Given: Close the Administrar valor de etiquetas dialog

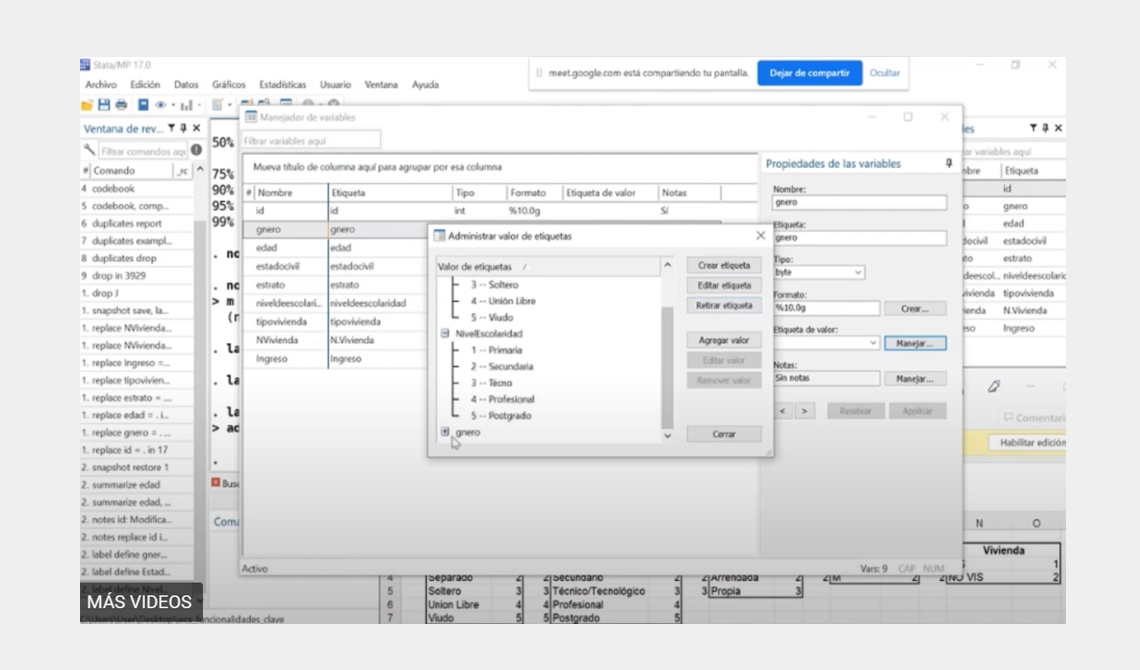Looking at the screenshot, I should (760, 235).
